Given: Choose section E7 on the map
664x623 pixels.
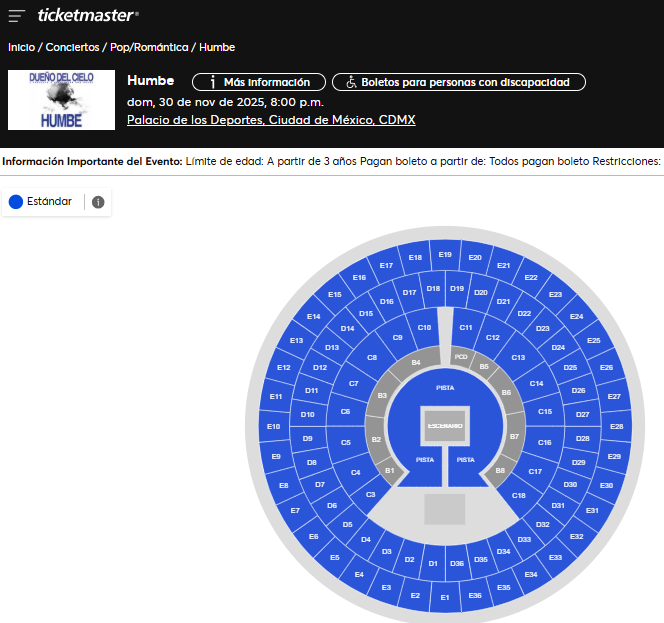Looking at the screenshot, I should (x=295, y=510).
